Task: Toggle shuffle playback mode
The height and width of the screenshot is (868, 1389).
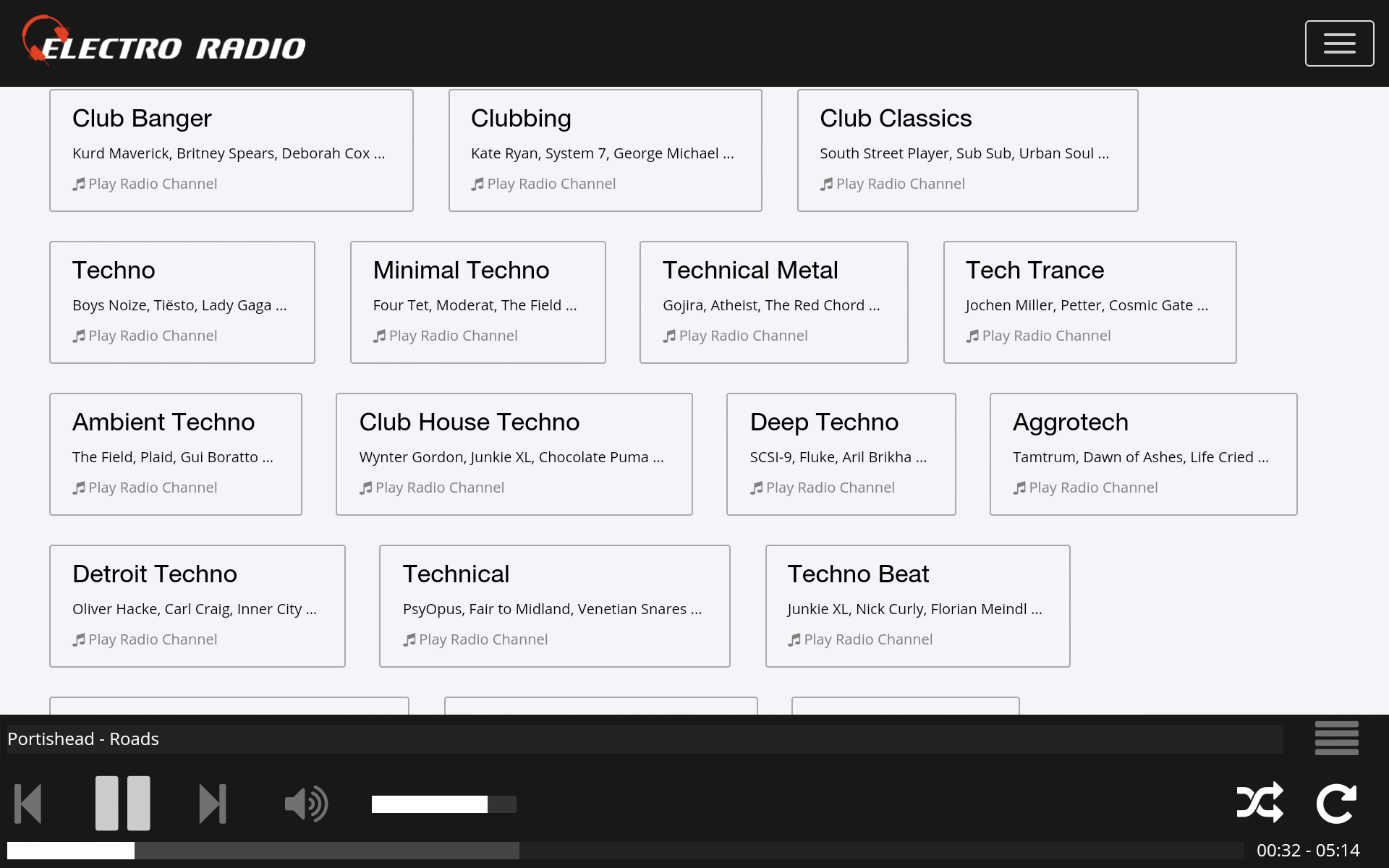Action: coord(1260,802)
